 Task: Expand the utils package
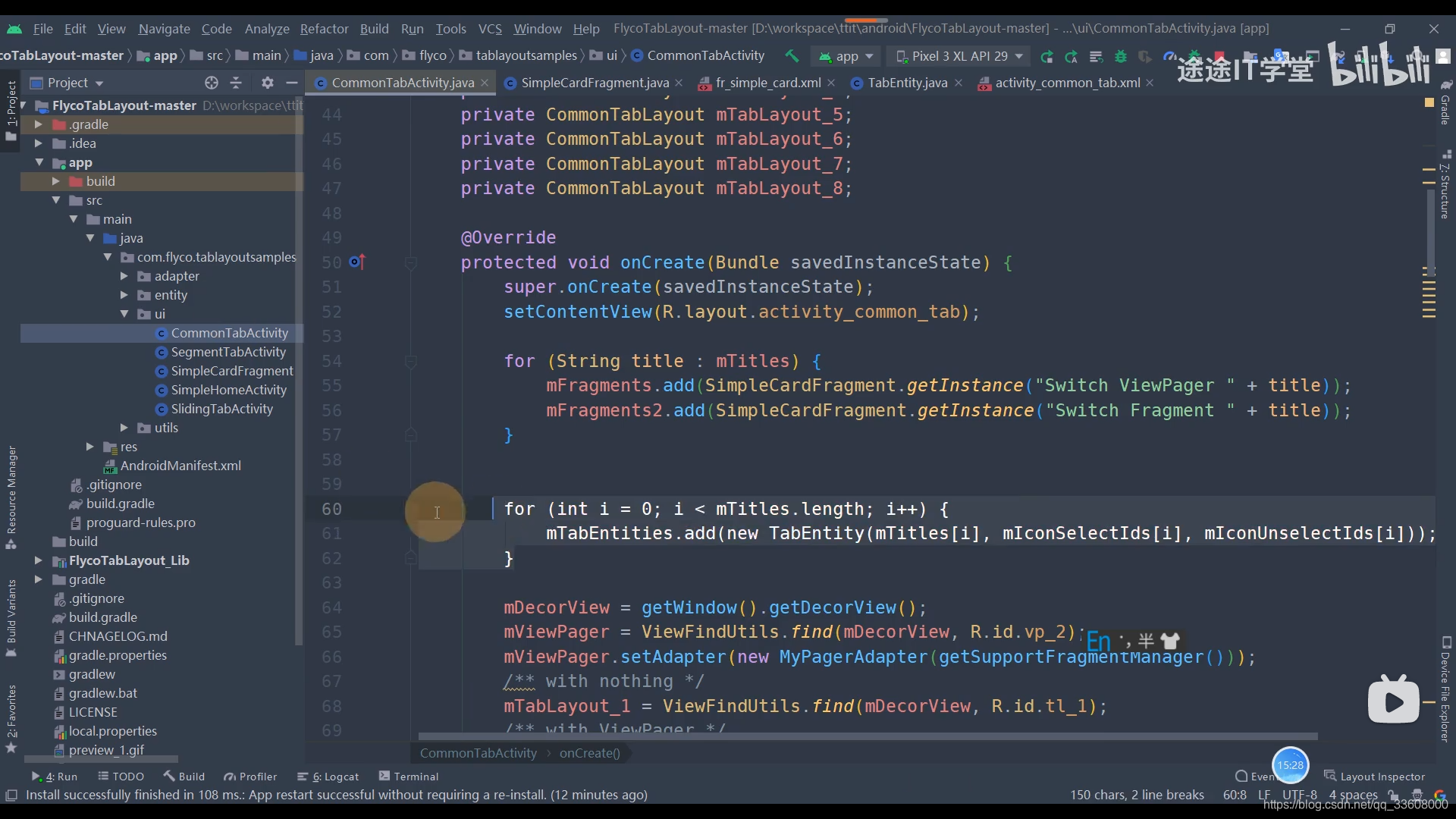pos(124,428)
